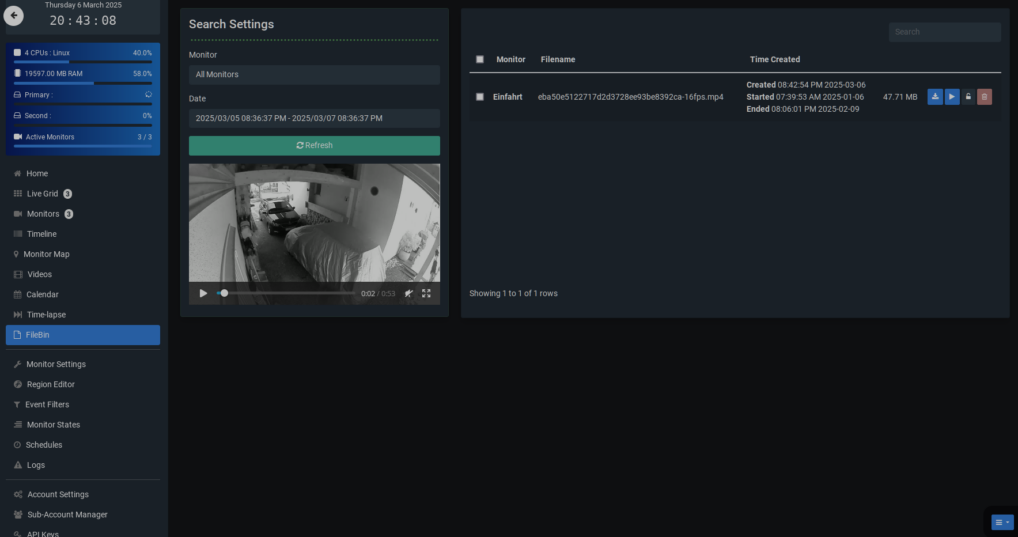
Task: Click the green Refresh button
Action: (x=314, y=146)
